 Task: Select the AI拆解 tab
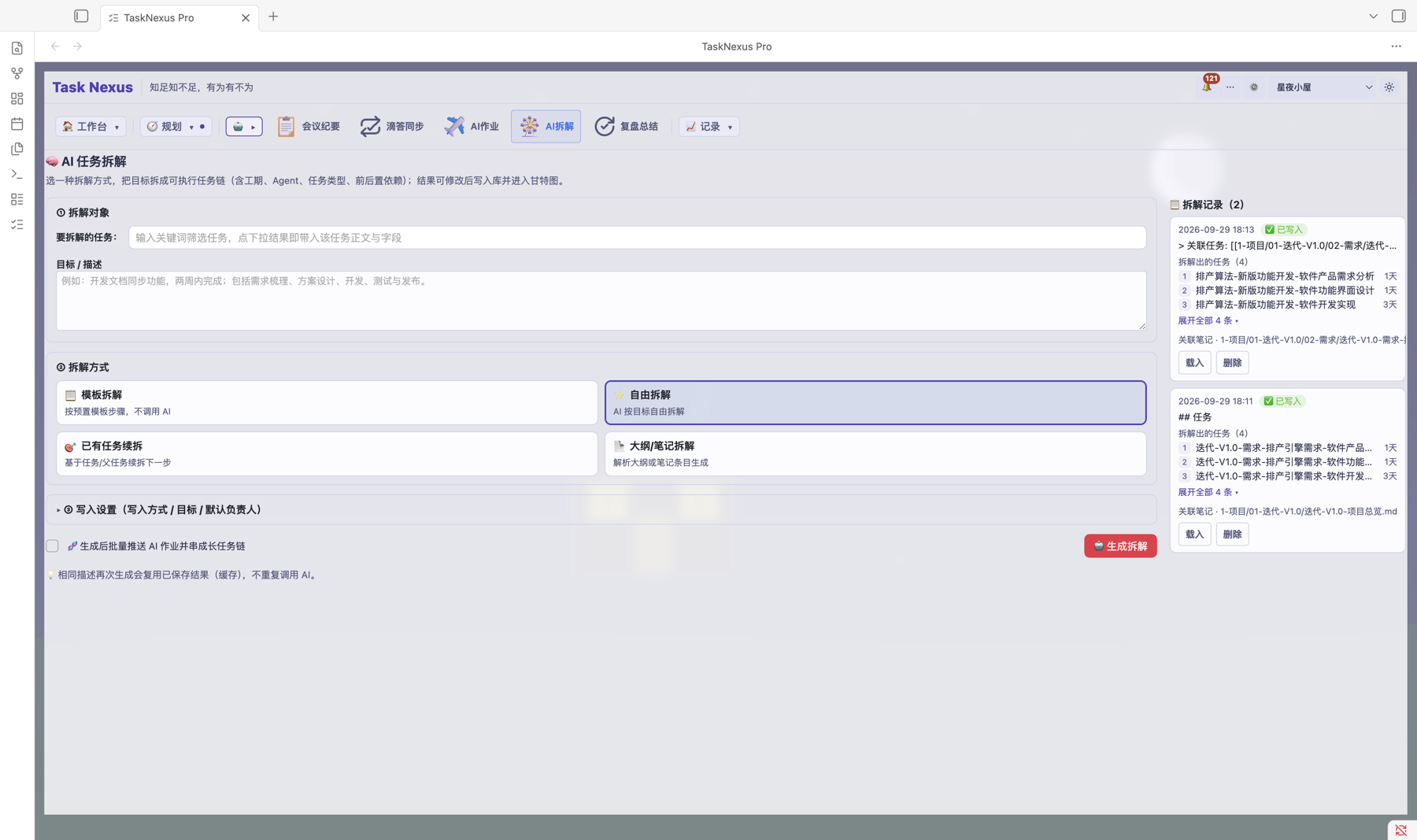point(546,126)
